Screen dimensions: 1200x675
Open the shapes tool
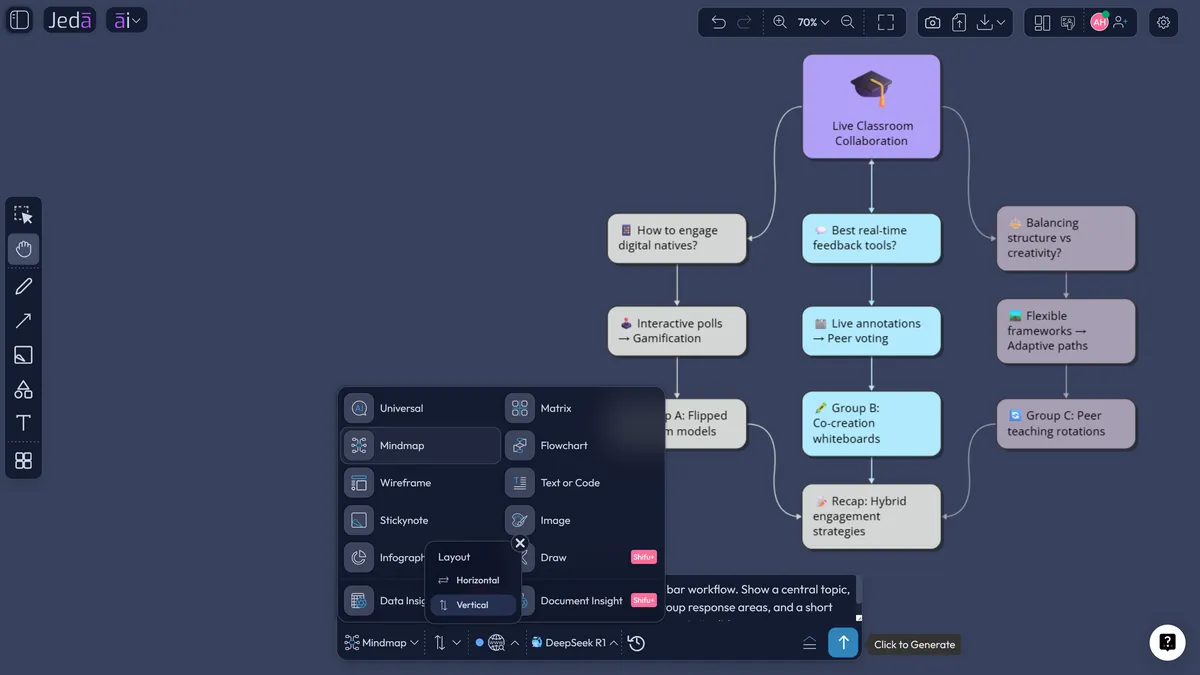23,389
